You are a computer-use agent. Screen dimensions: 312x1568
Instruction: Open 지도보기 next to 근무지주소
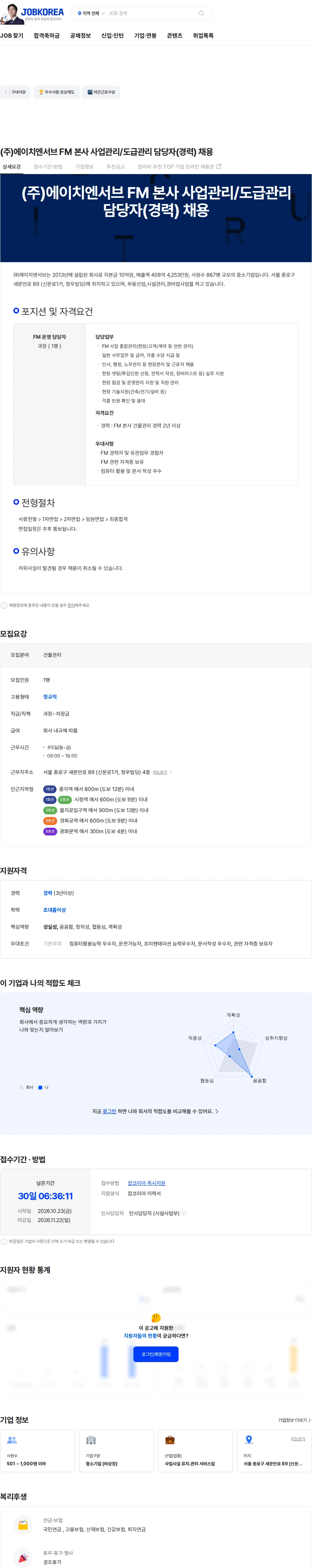[x=160, y=772]
